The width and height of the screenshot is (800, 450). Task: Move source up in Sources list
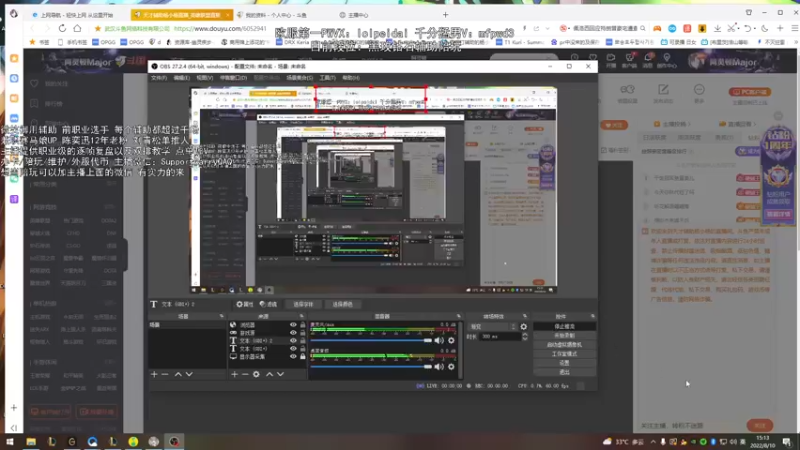269,374
